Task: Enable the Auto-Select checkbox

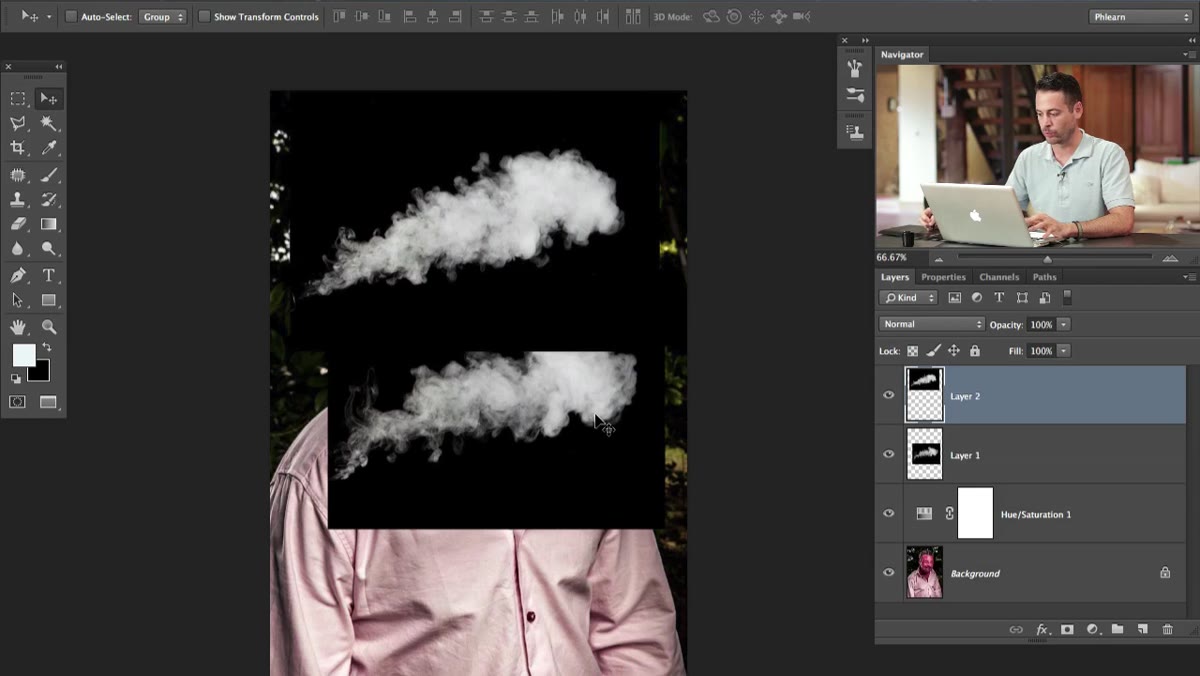Action: click(x=71, y=17)
